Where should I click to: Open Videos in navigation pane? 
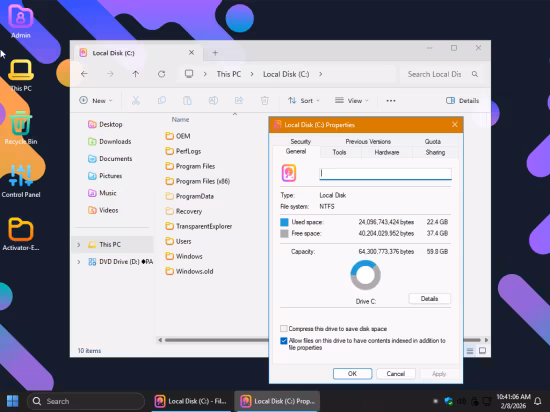pos(103,210)
